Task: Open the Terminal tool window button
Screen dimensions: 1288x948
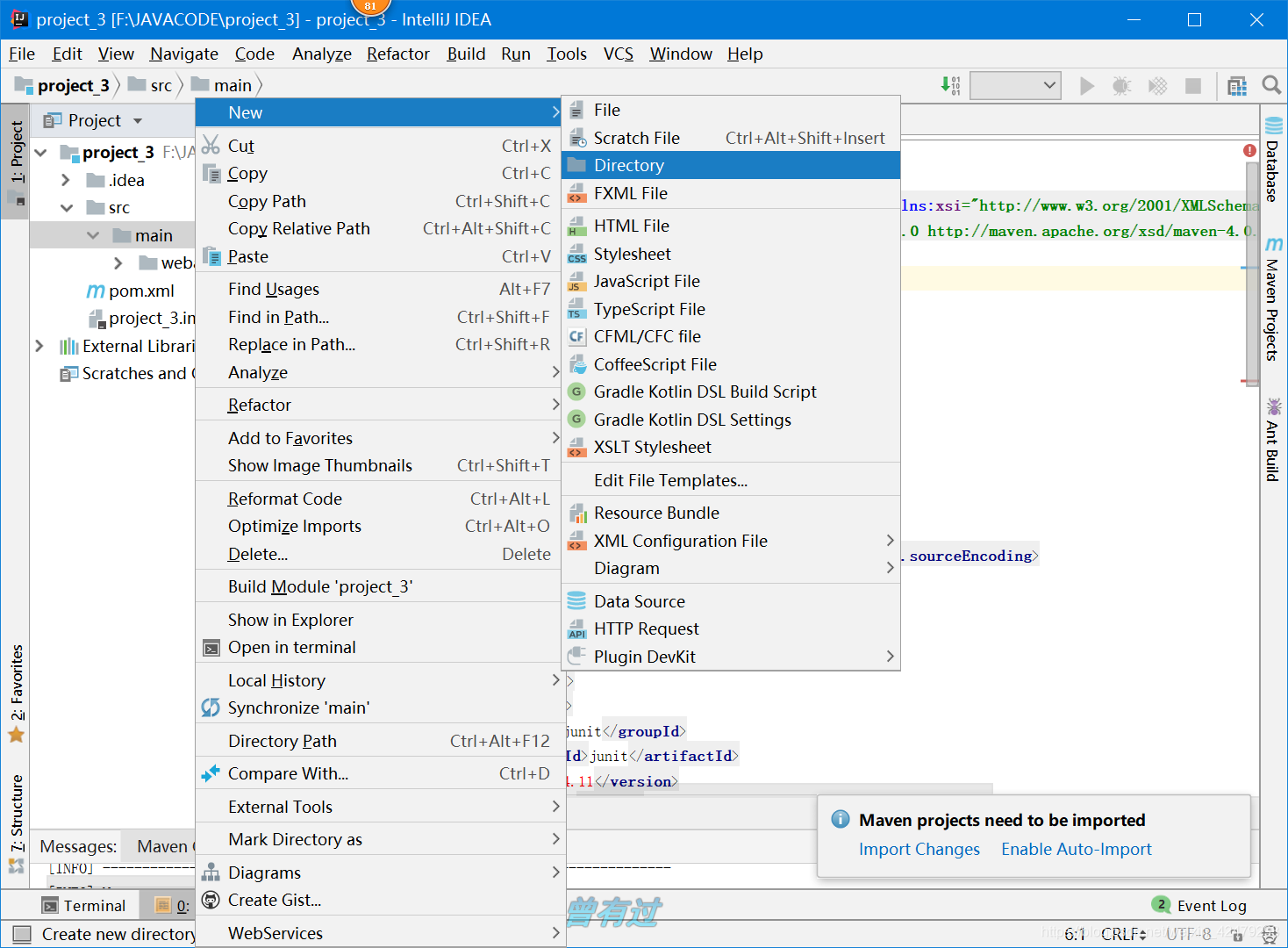Action: coord(84,905)
